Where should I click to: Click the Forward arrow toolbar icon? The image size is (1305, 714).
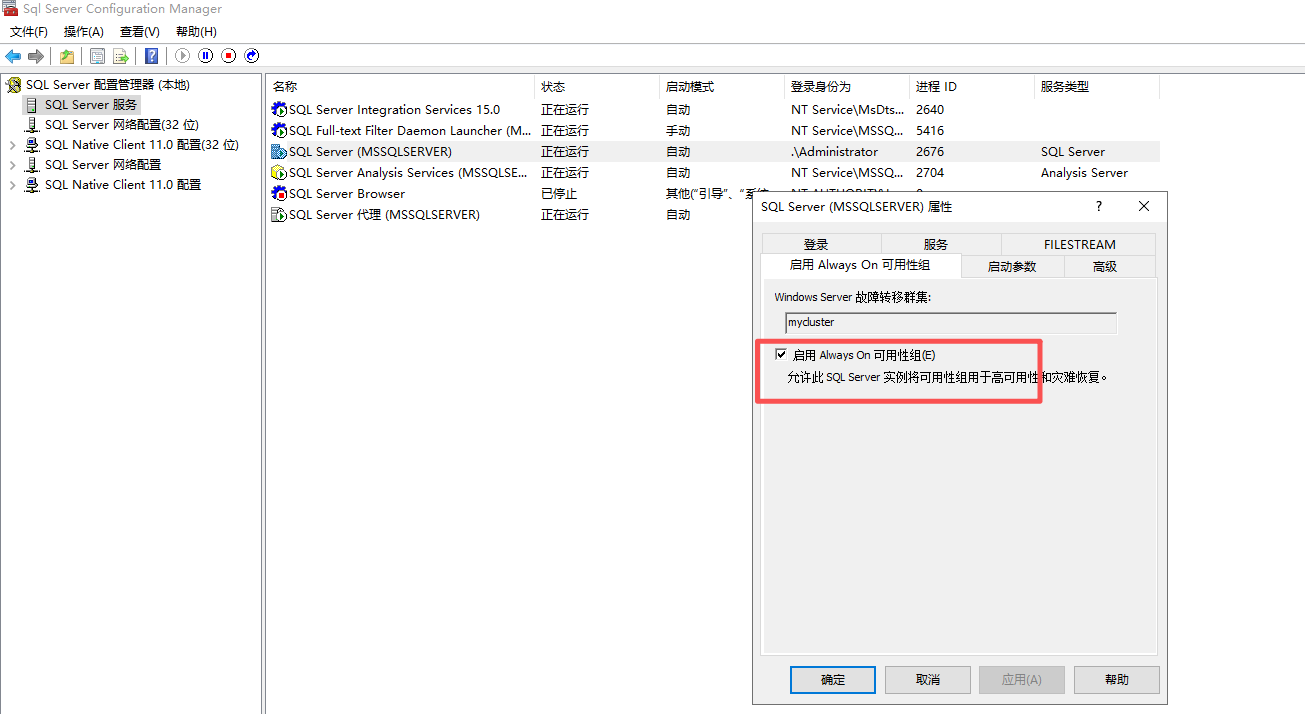point(36,56)
